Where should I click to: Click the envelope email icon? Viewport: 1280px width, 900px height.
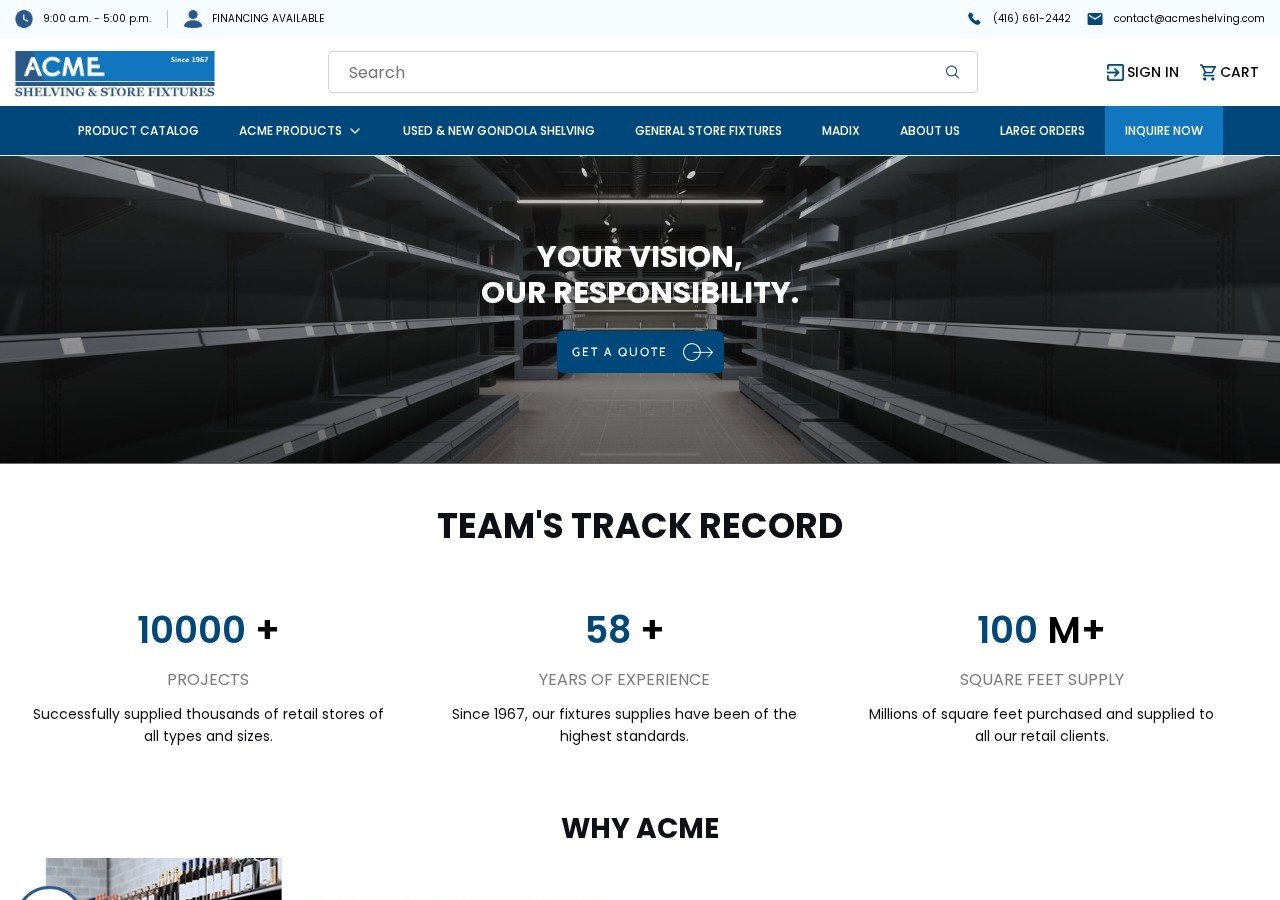[1095, 19]
